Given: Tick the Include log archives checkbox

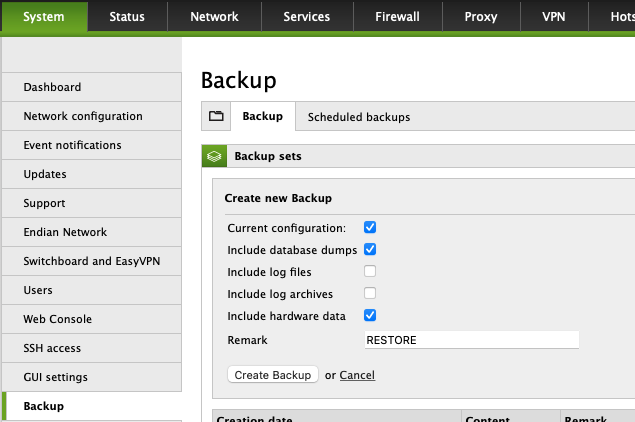Looking at the screenshot, I should (x=370, y=293).
